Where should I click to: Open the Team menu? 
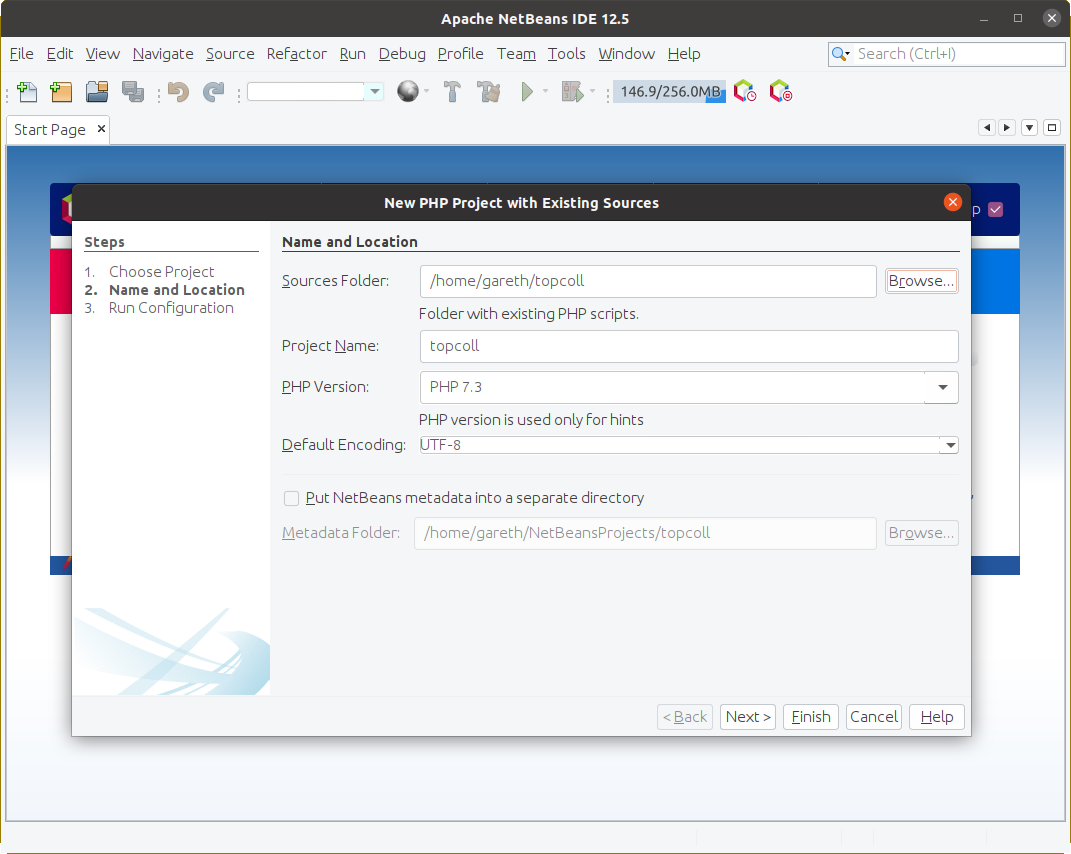(516, 54)
